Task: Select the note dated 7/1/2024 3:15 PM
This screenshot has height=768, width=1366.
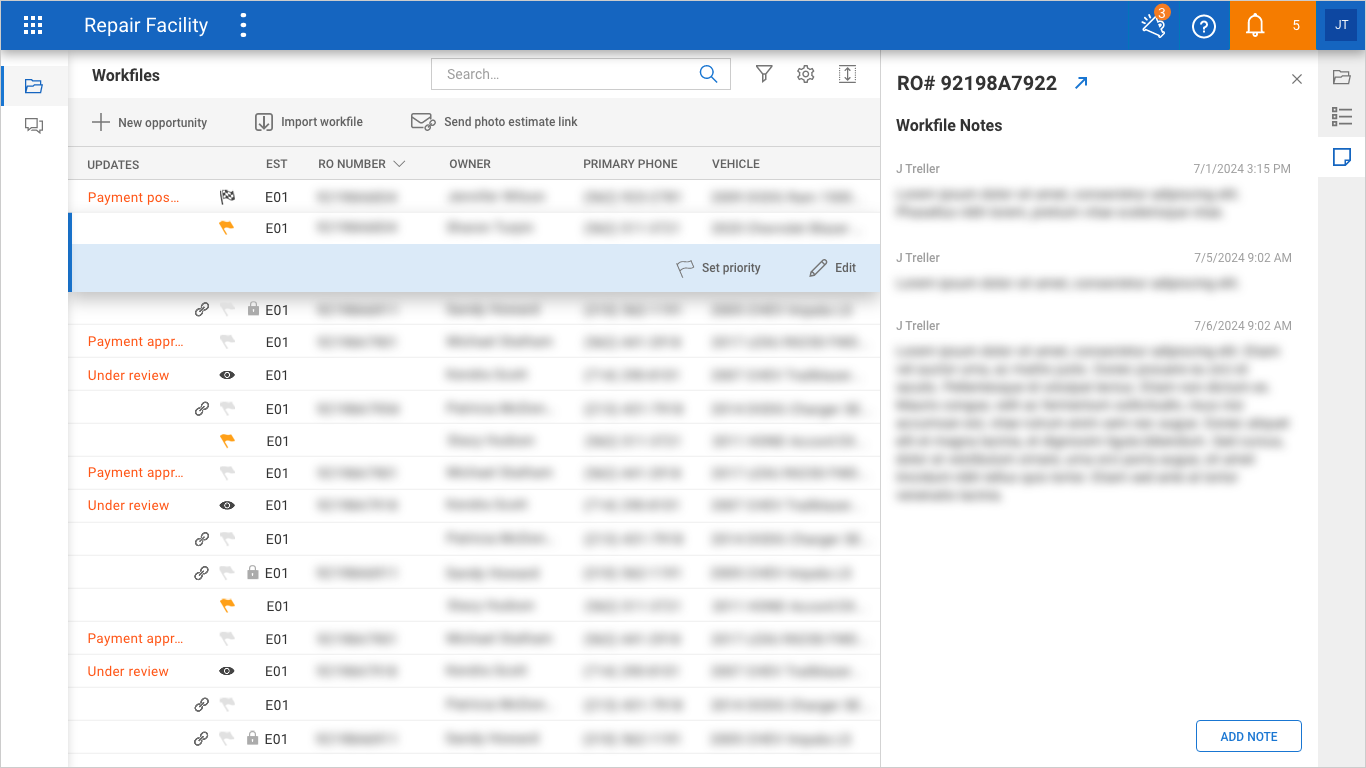Action: coord(1093,192)
